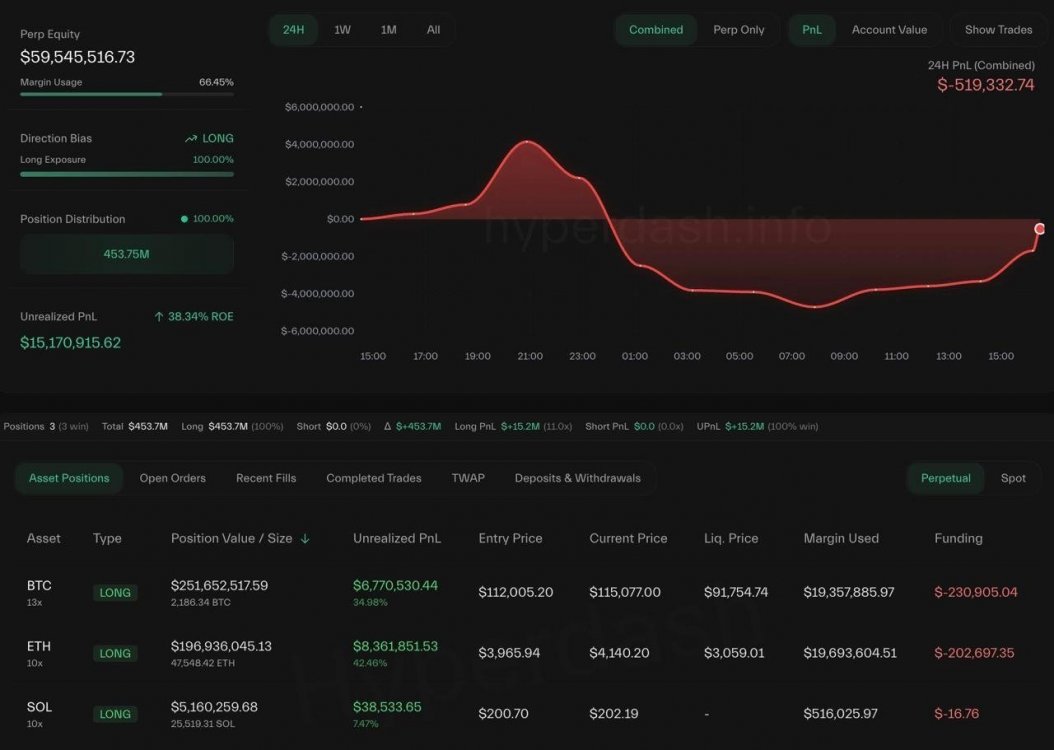The width and height of the screenshot is (1054, 750).
Task: Select the All time range
Action: pos(433,30)
